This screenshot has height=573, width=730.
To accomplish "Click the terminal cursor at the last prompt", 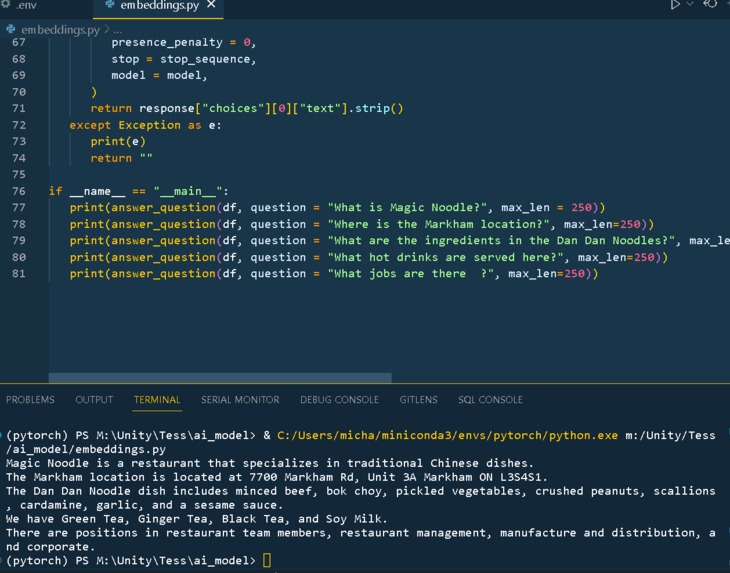I will coord(267,560).
